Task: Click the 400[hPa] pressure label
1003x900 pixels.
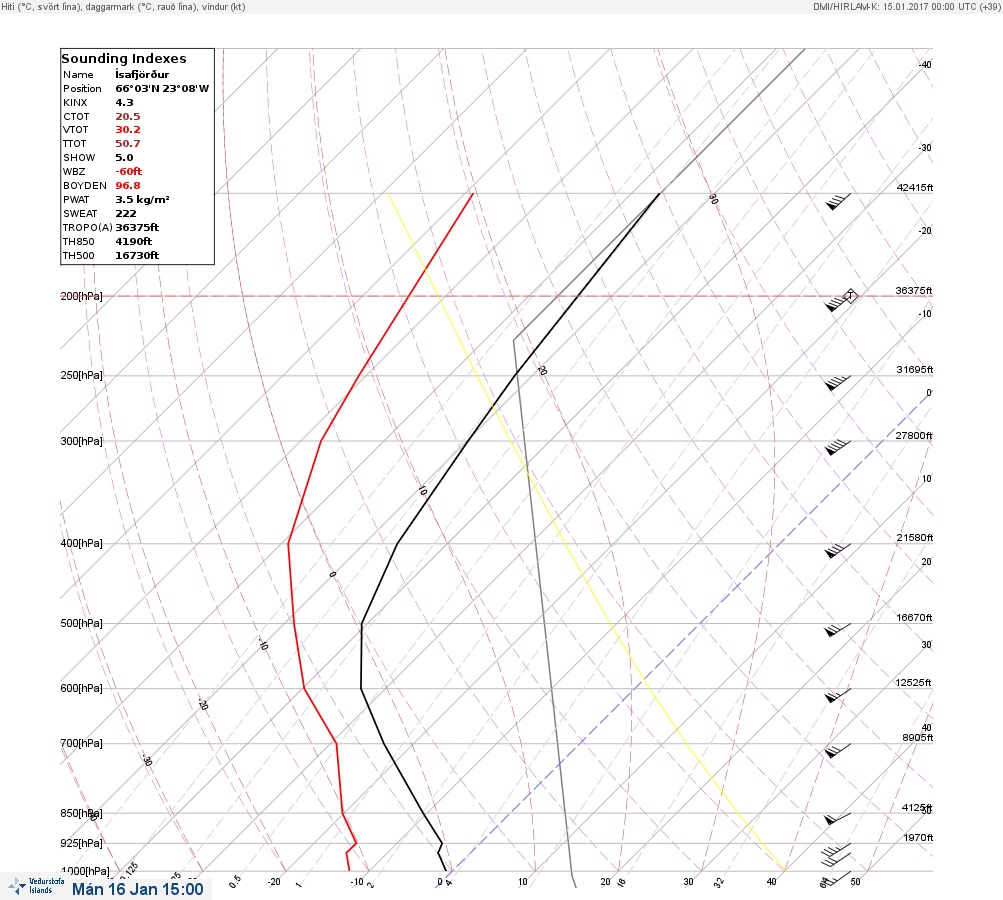Action: (x=81, y=544)
